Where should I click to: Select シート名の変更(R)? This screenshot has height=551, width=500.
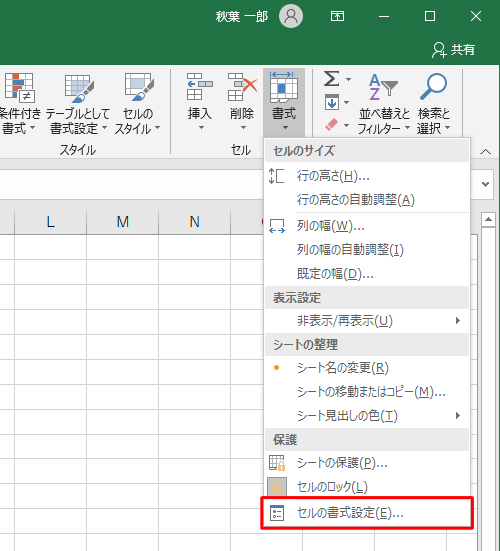pos(367,368)
